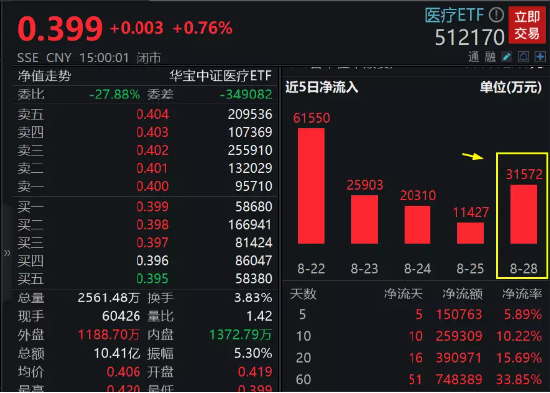Image resolution: width=550 pixels, height=393 pixels.
Task: Click the 换手 value 3.83%
Action: tap(253, 298)
